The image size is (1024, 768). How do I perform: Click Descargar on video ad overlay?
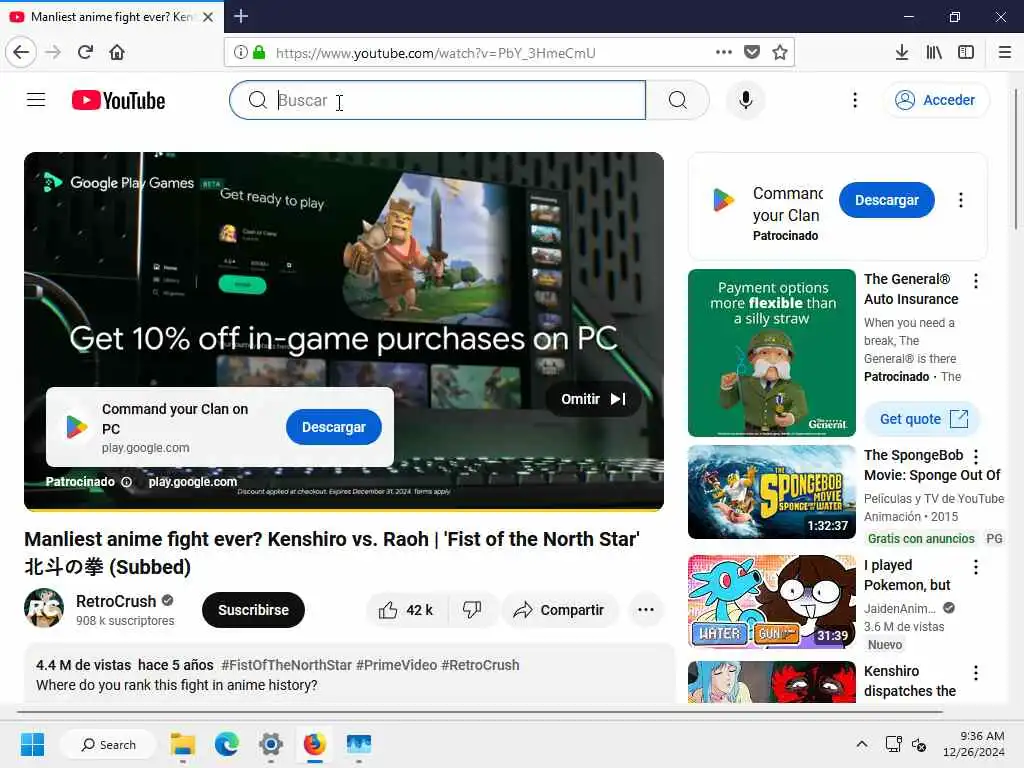334,427
